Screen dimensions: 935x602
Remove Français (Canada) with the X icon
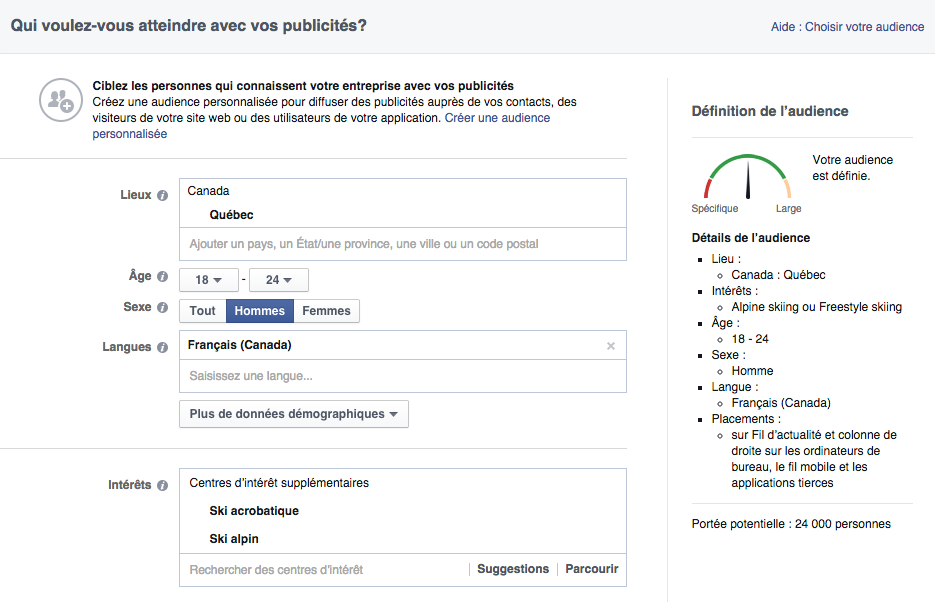610,344
